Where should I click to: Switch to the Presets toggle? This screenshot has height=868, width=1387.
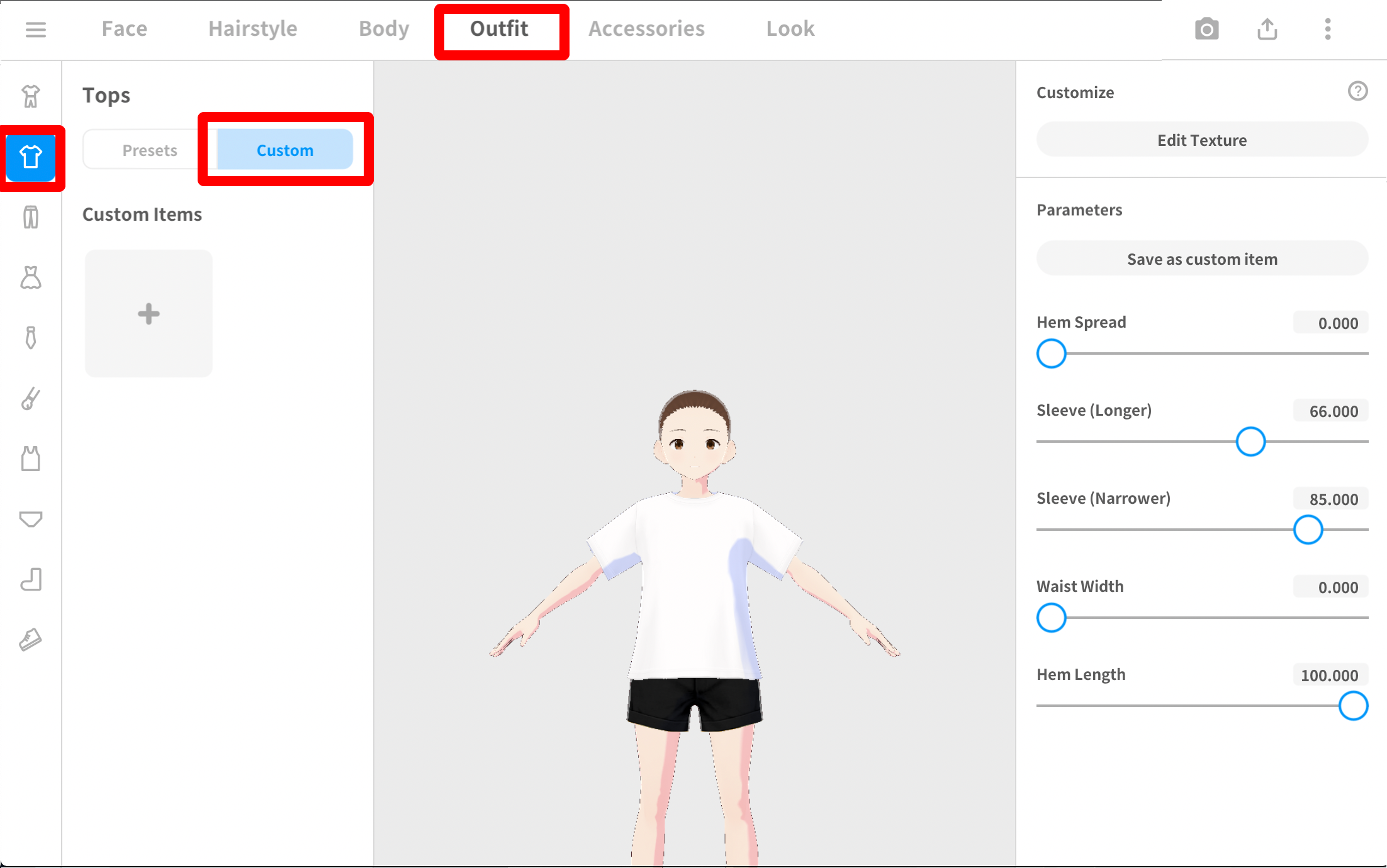pos(150,150)
